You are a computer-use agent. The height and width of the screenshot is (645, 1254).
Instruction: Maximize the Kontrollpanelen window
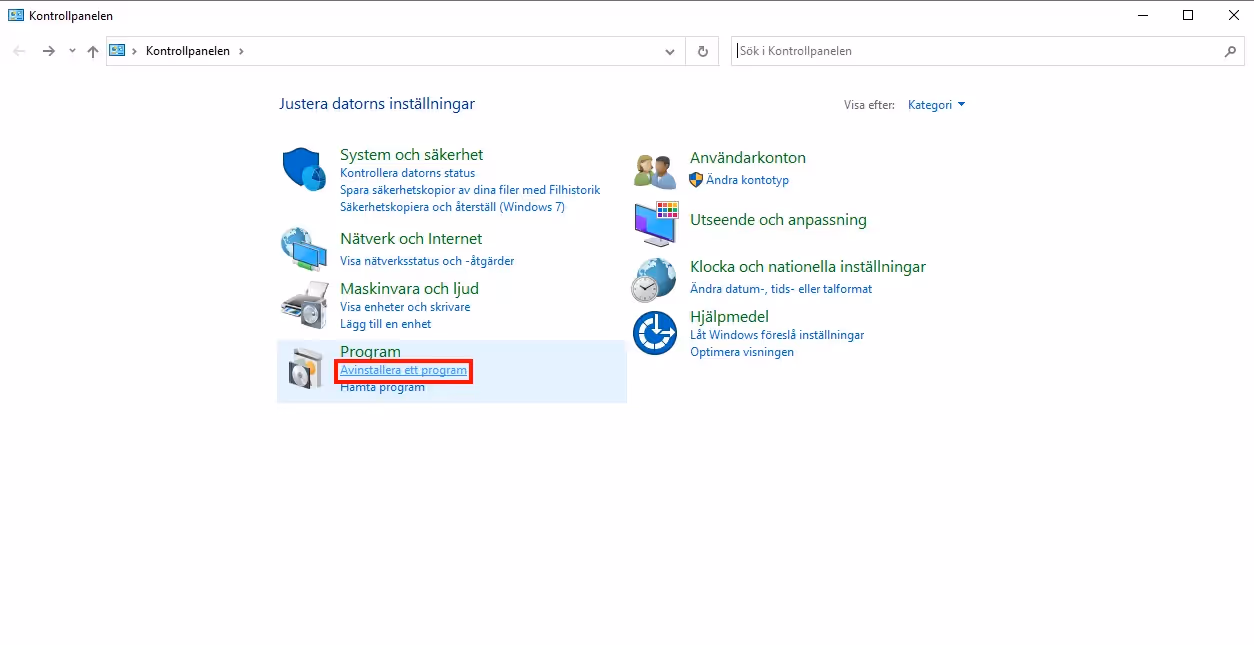[1188, 15]
